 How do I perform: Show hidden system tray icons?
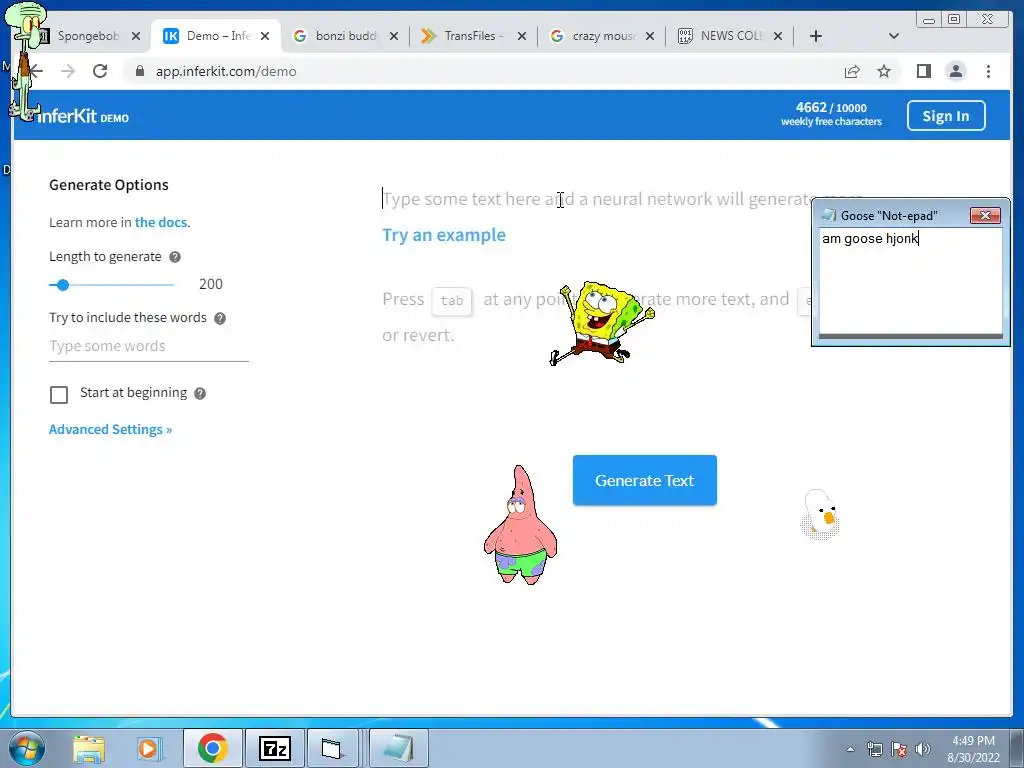[x=850, y=749]
